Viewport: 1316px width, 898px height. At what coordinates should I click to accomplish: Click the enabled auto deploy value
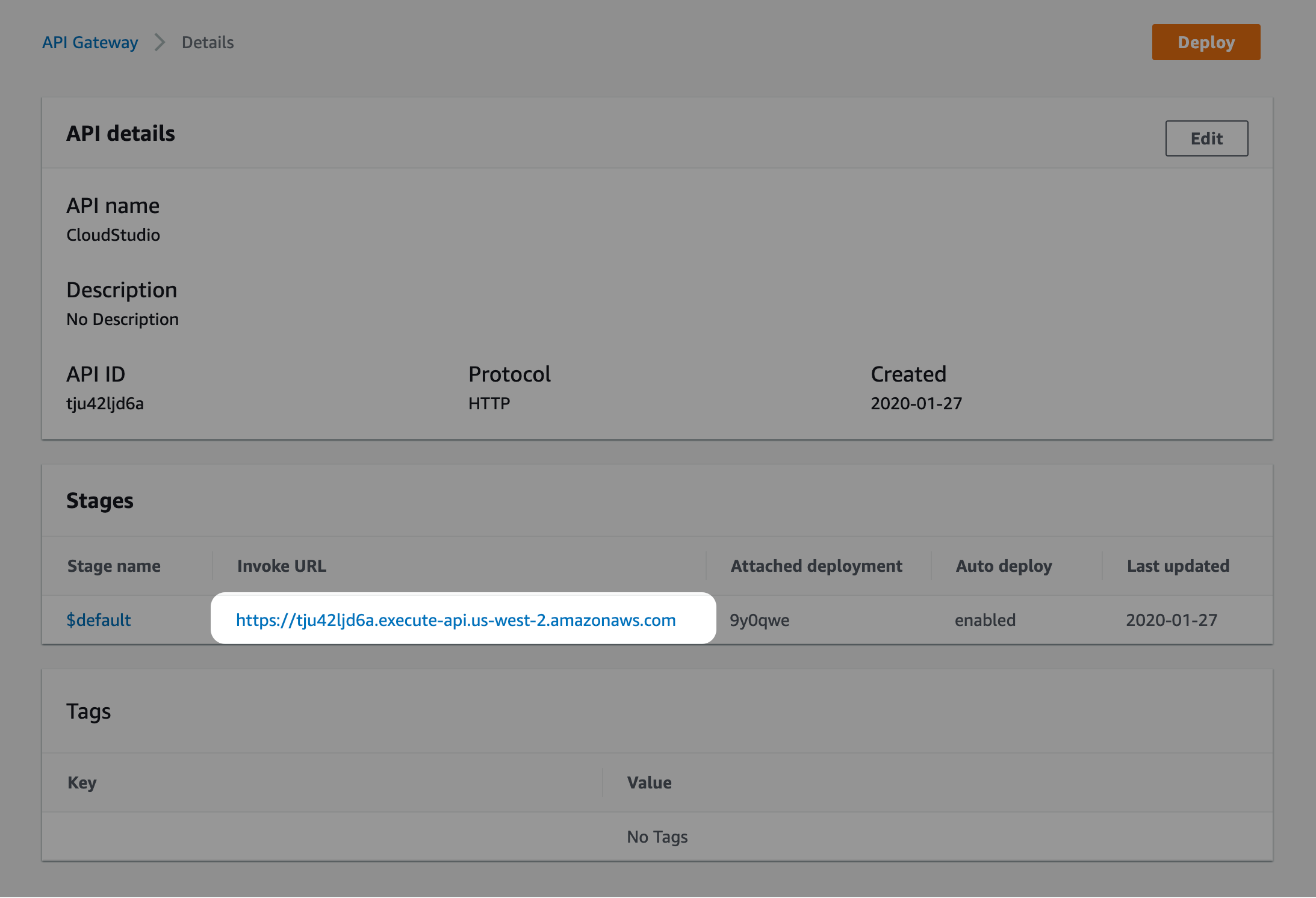pos(985,620)
